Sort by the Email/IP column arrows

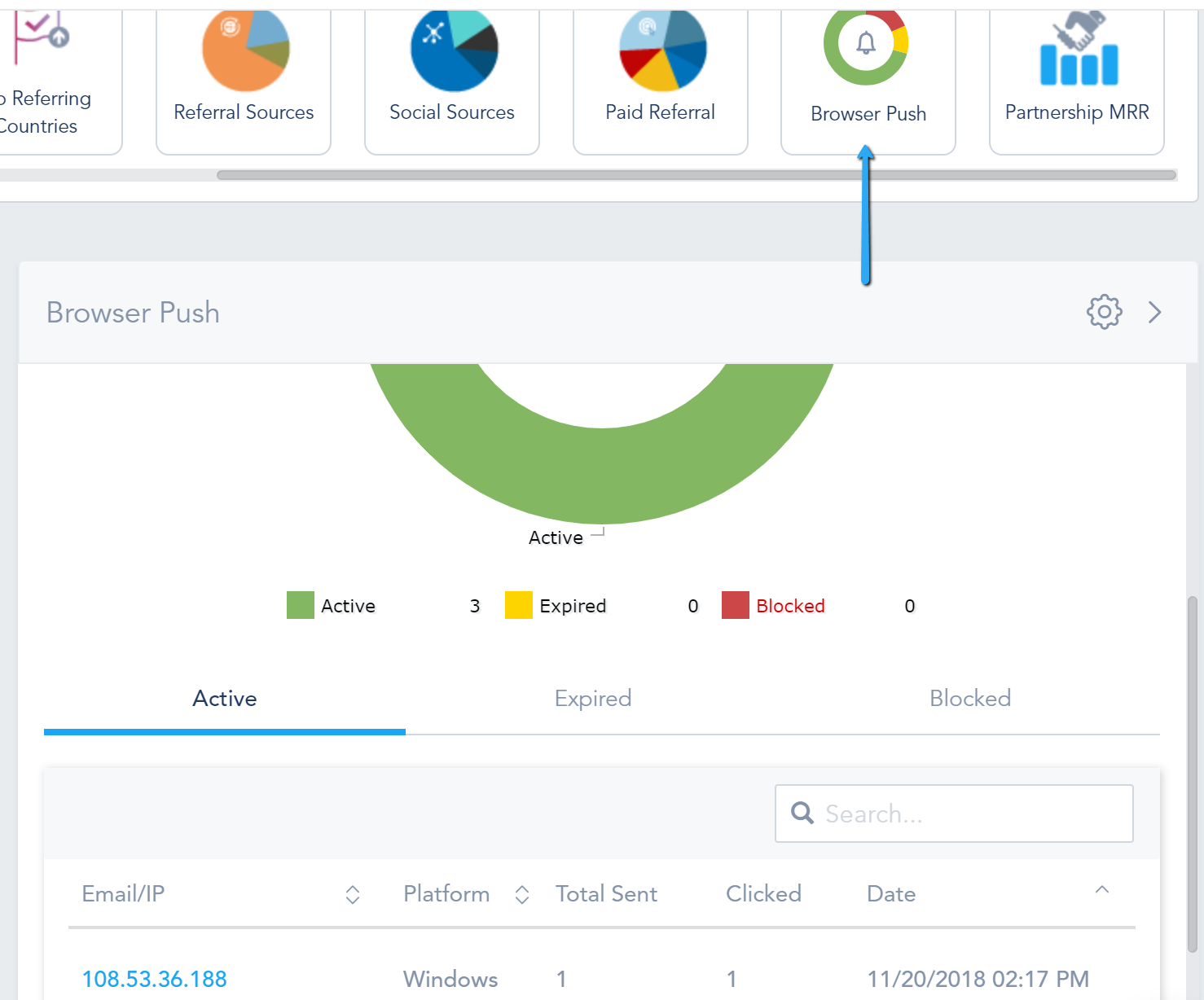353,895
